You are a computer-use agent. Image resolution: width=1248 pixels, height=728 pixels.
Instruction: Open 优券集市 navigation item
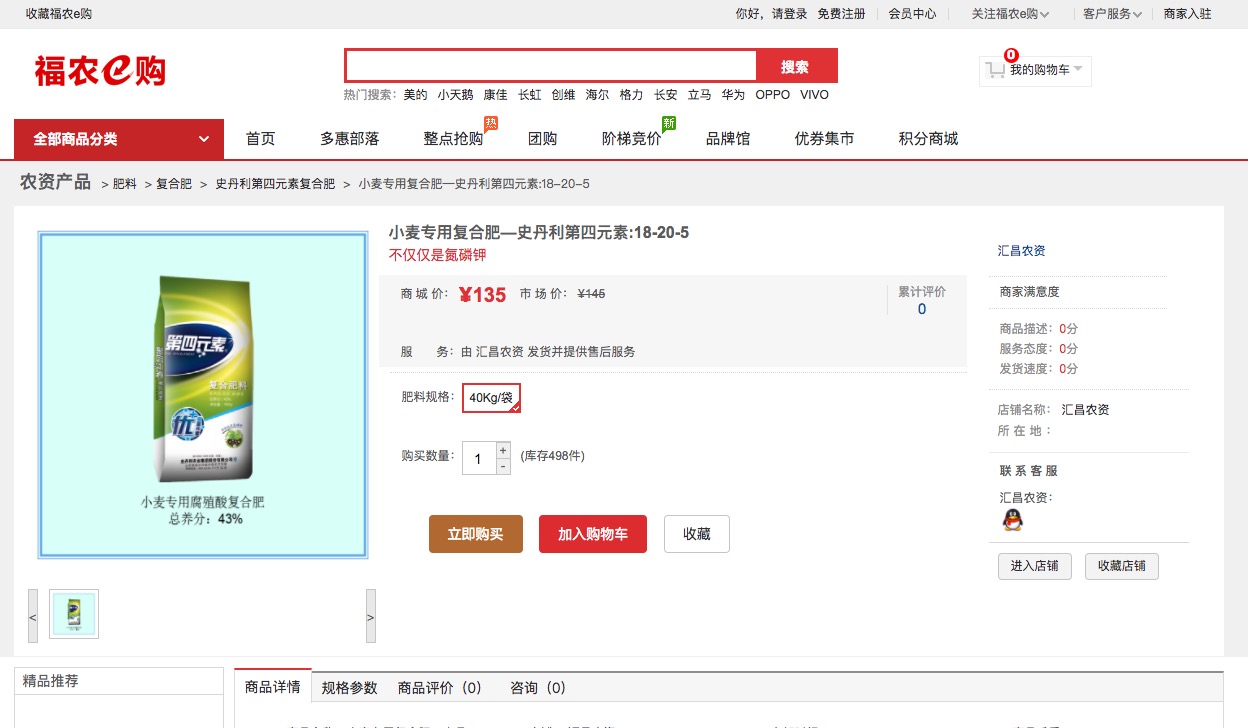tap(824, 139)
